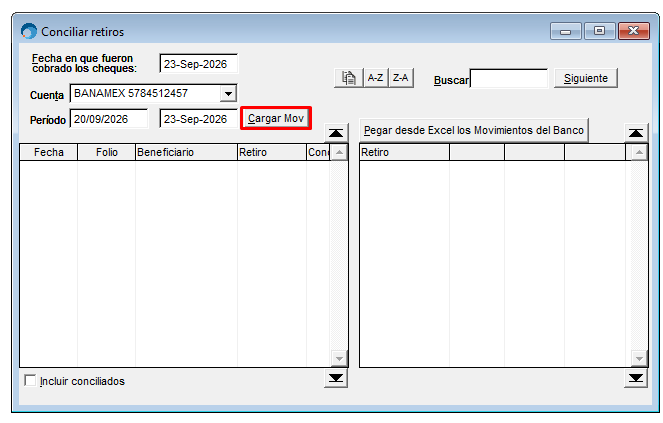Viewport: 663px width, 423px height.
Task: Jump to bottom of right bank list
Action: 636,378
